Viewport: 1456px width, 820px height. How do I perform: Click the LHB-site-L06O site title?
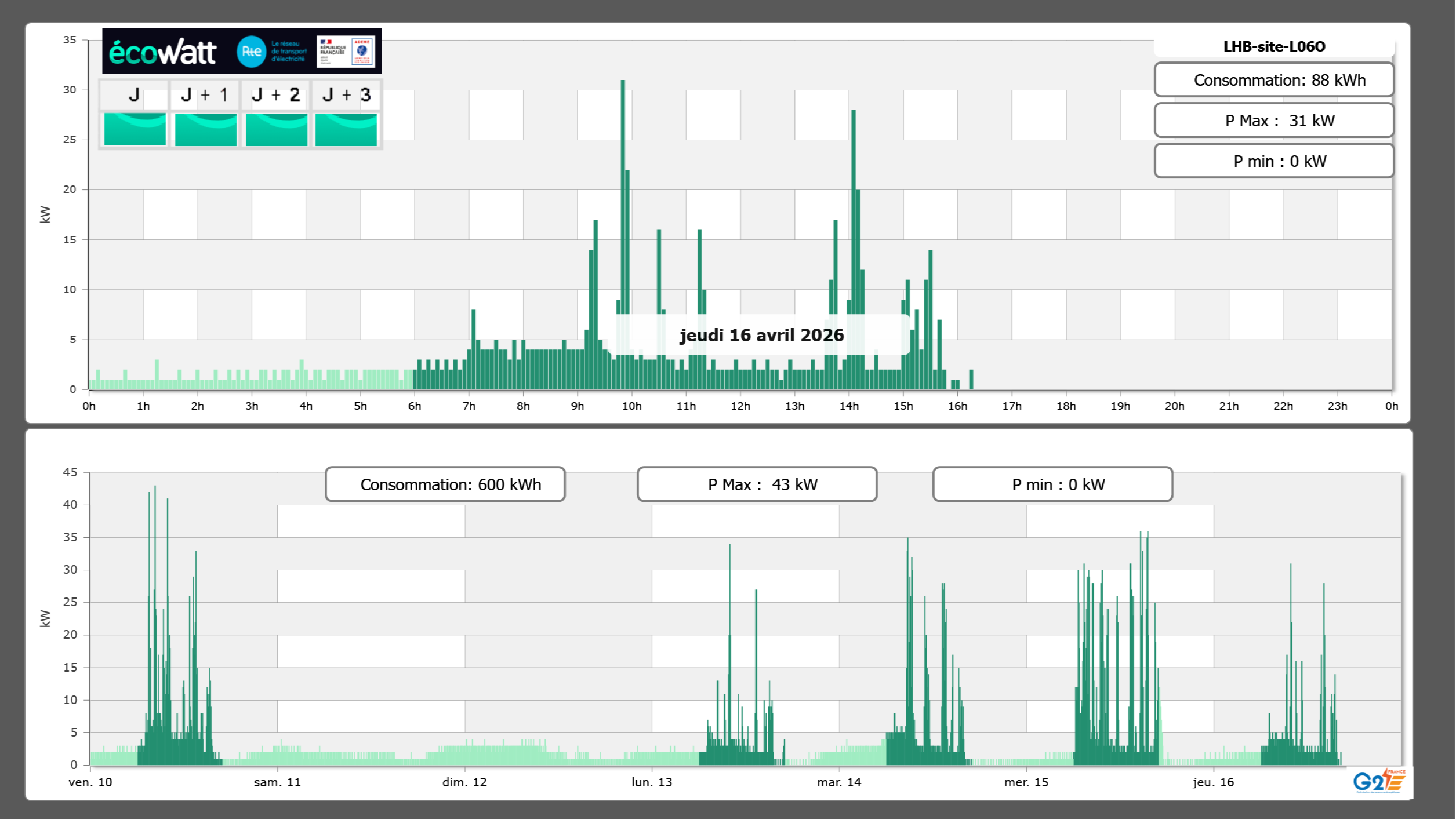point(1274,46)
